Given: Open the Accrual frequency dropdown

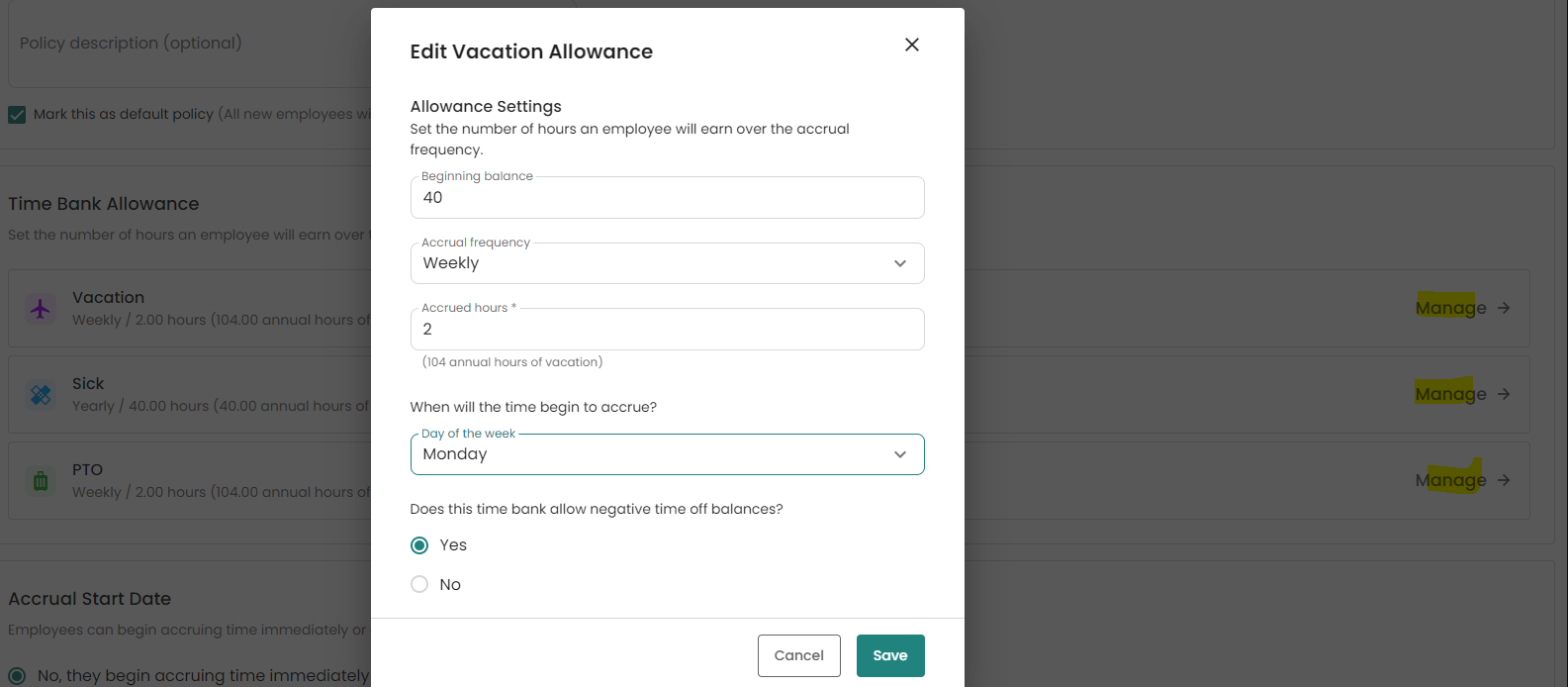Looking at the screenshot, I should 667,263.
